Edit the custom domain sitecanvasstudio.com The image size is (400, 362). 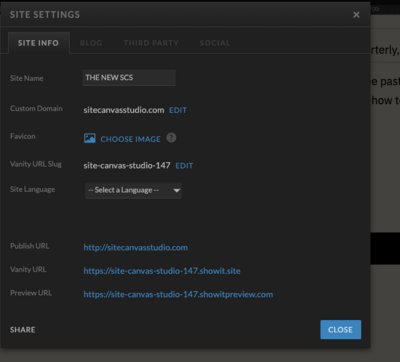tap(178, 110)
